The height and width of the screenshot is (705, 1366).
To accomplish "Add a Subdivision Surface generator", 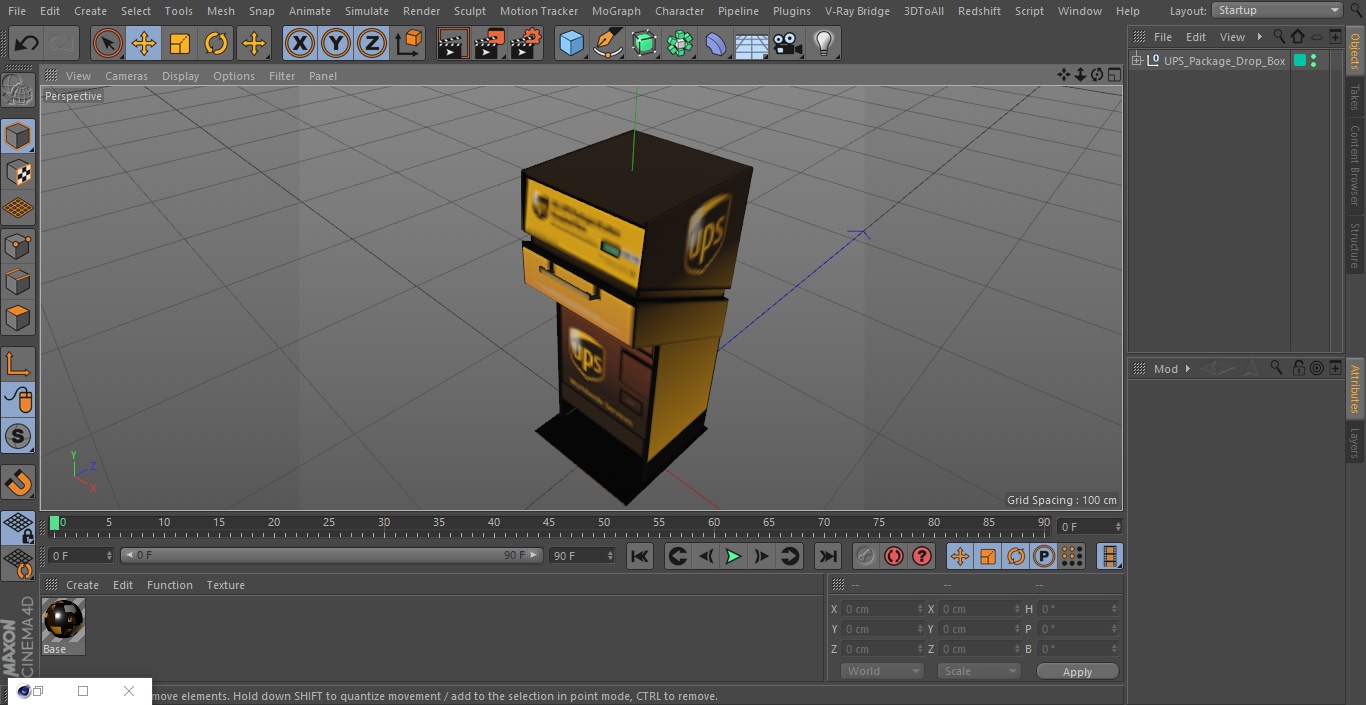I will [x=644, y=43].
